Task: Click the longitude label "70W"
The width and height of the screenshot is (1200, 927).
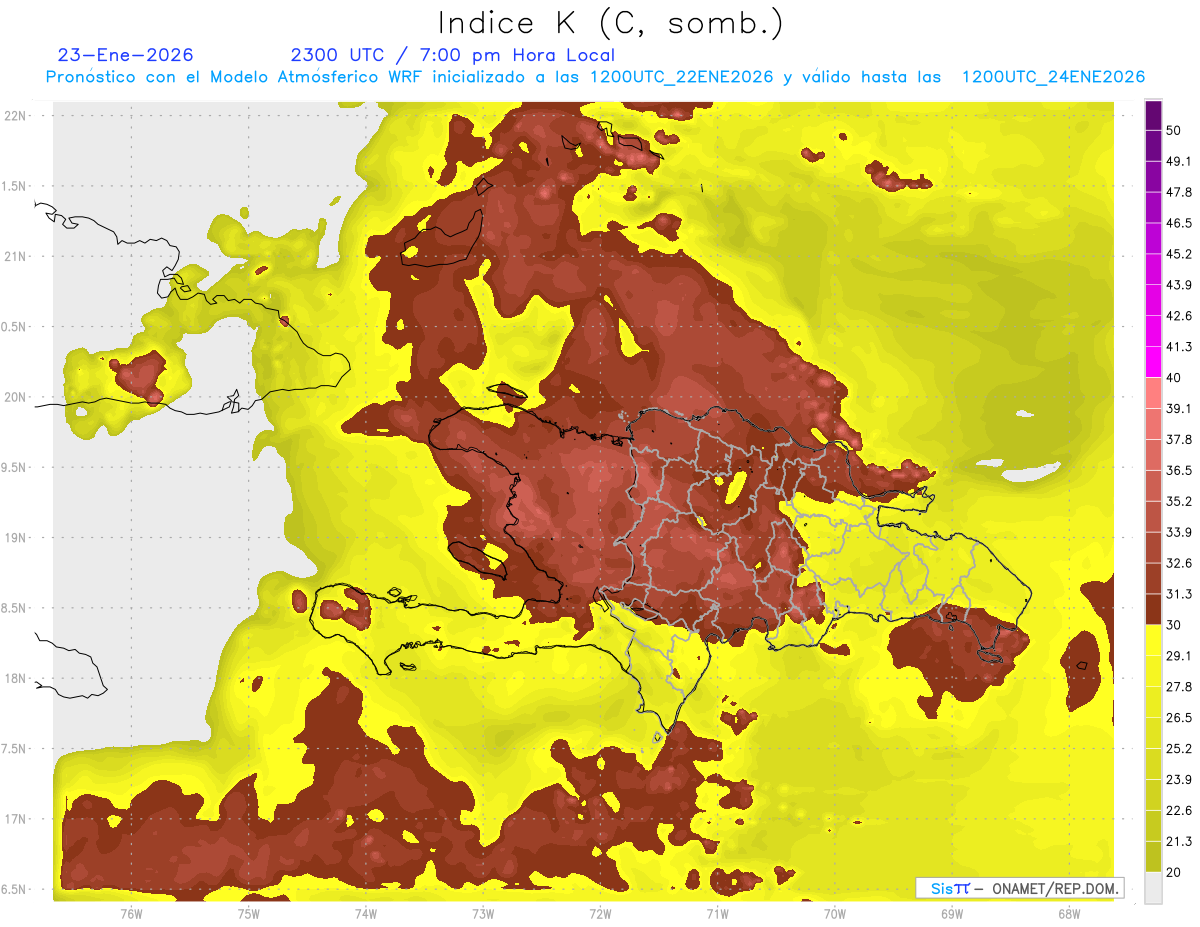Action: [835, 914]
